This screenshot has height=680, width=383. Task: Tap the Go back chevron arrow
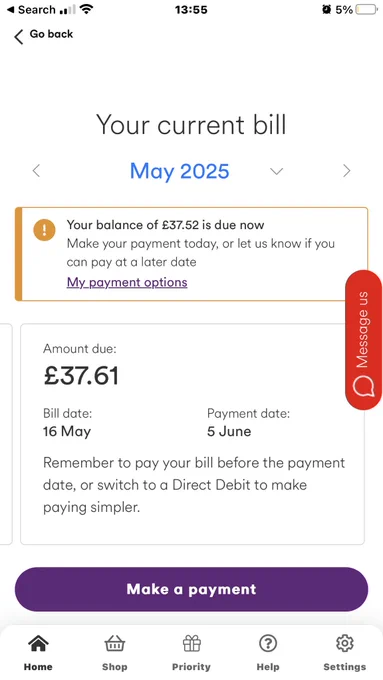(18, 37)
